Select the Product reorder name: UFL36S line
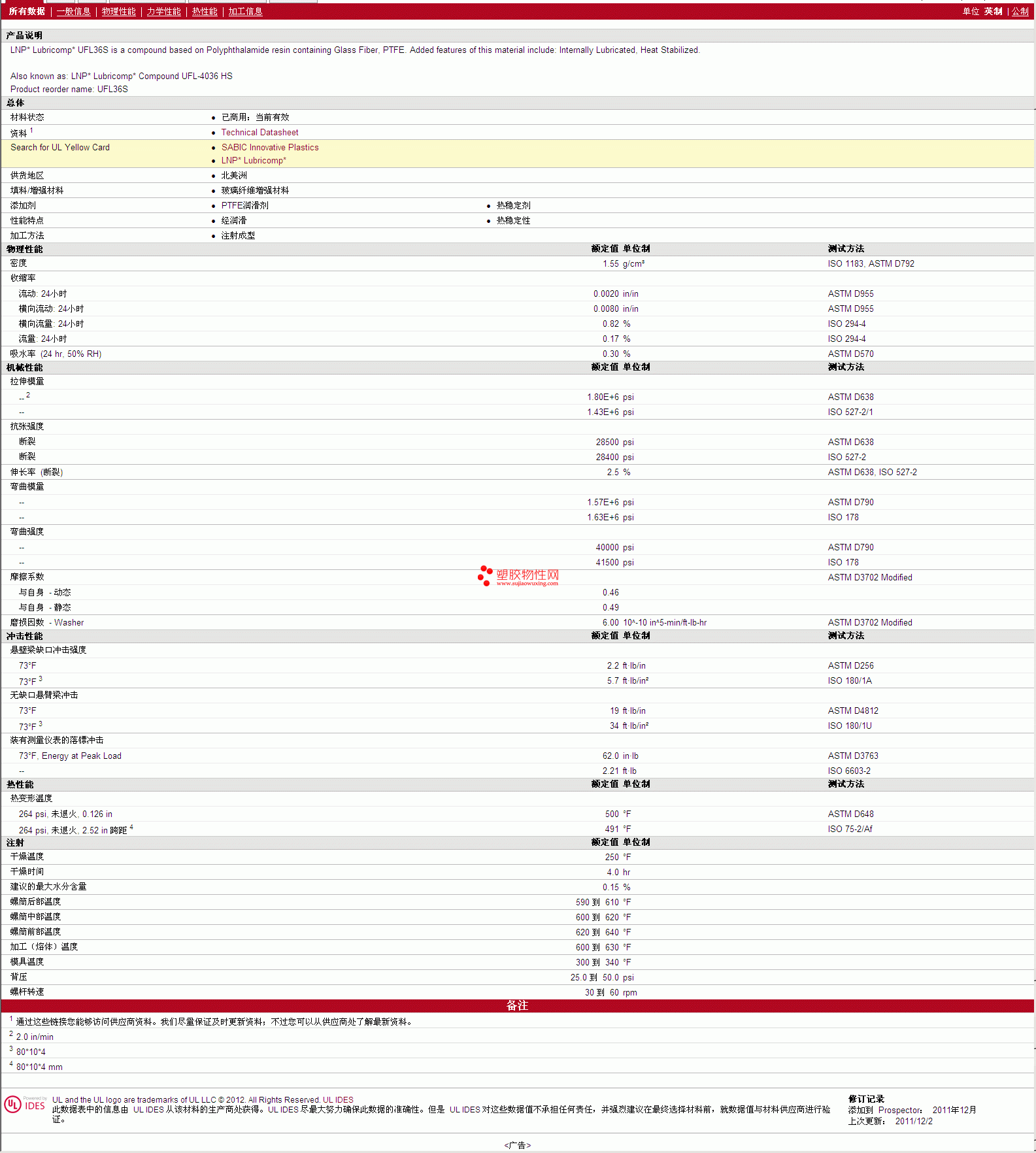1036x1153 pixels. pyautogui.click(x=69, y=90)
